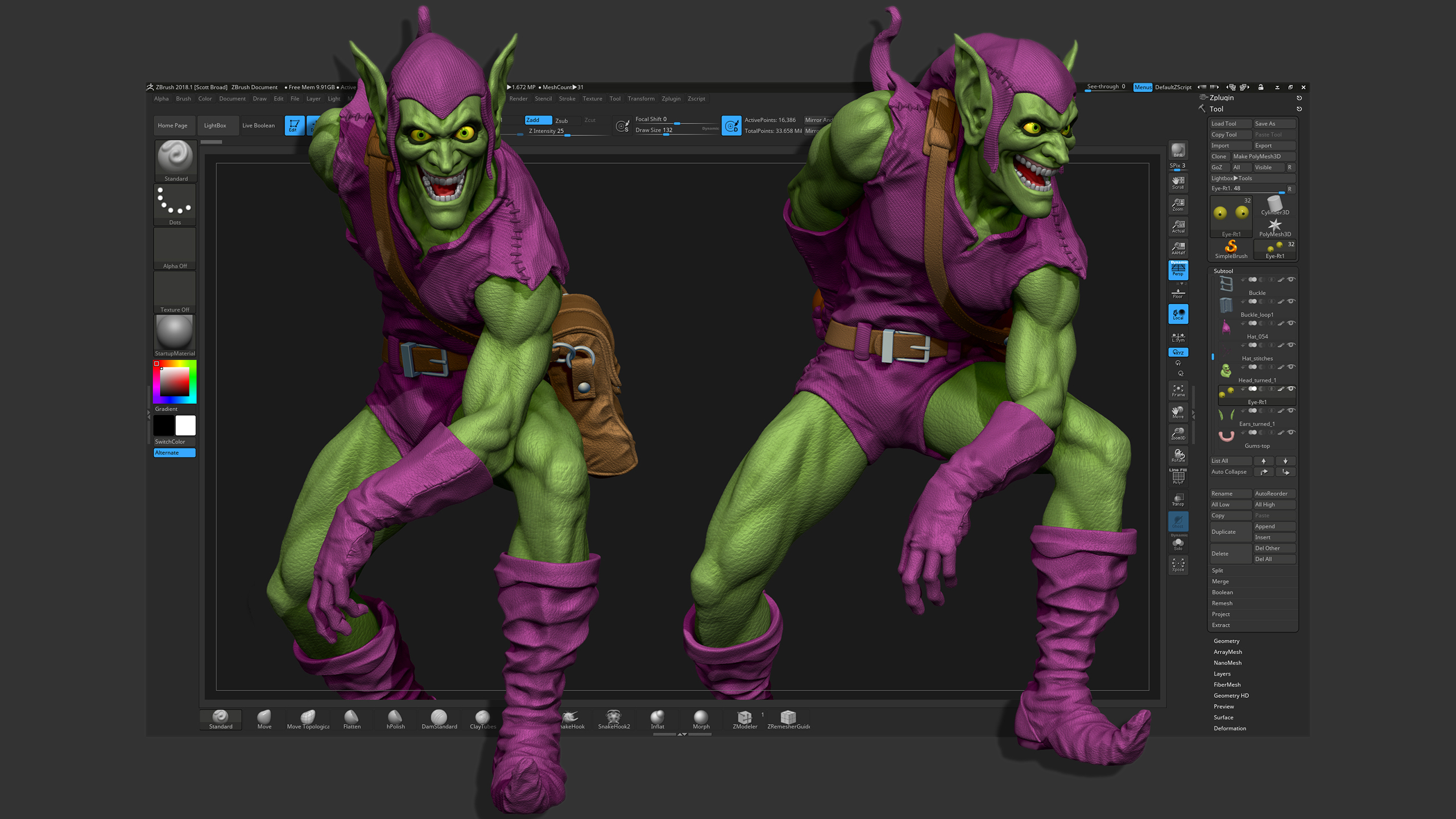Screen dimensions: 1456x819
Task: Click the Frame mesh icon
Action: pyautogui.click(x=1178, y=391)
